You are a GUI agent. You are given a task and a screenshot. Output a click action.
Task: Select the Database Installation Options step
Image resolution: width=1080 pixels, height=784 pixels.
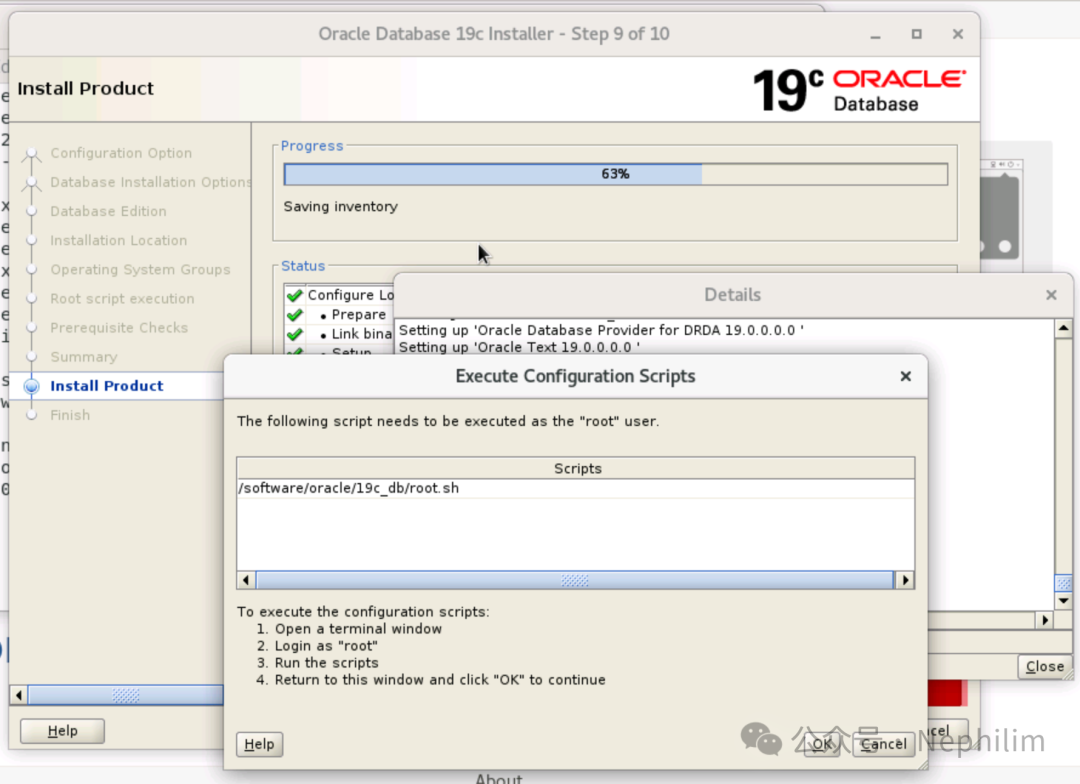151,182
